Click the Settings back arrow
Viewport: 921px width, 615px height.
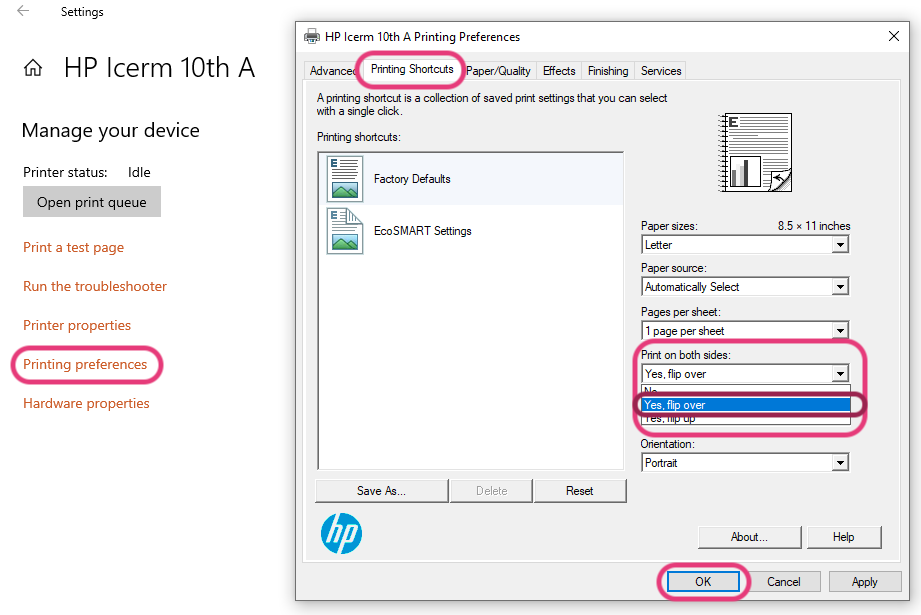coord(23,11)
